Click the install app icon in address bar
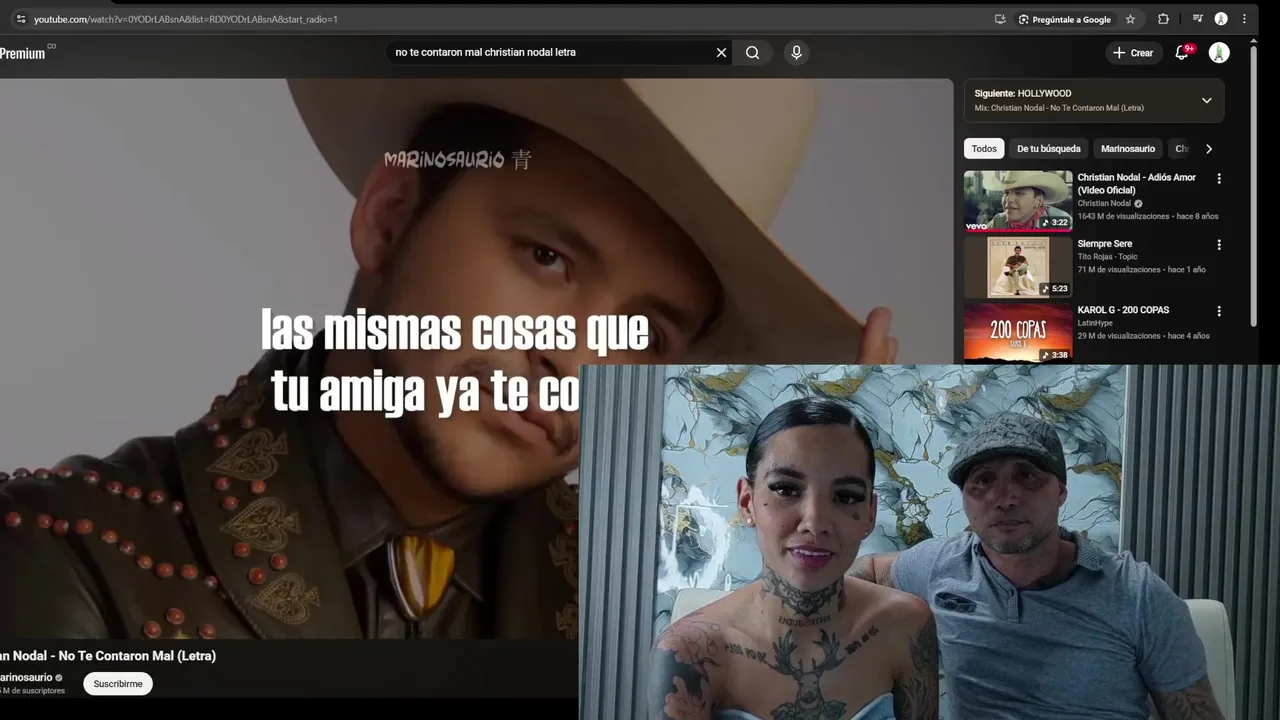 tap(1000, 19)
